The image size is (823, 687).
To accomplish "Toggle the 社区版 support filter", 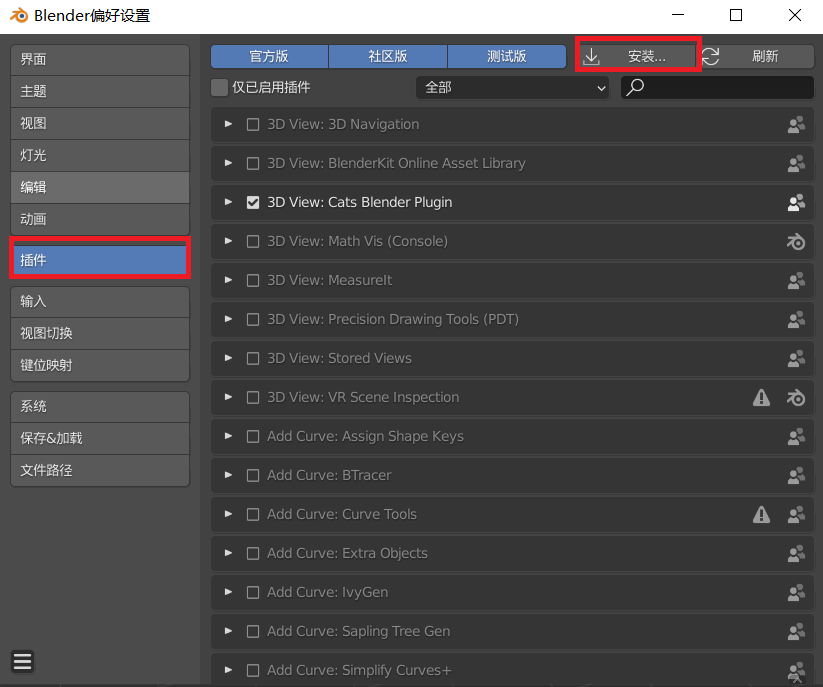I will 388,56.
